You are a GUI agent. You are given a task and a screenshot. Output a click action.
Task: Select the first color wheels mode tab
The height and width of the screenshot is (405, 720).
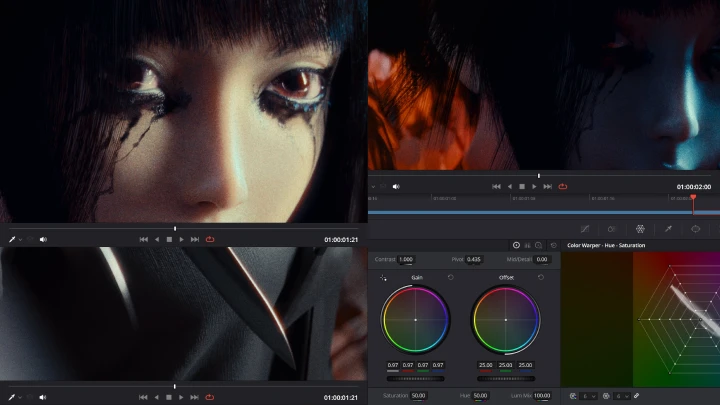tap(516, 245)
